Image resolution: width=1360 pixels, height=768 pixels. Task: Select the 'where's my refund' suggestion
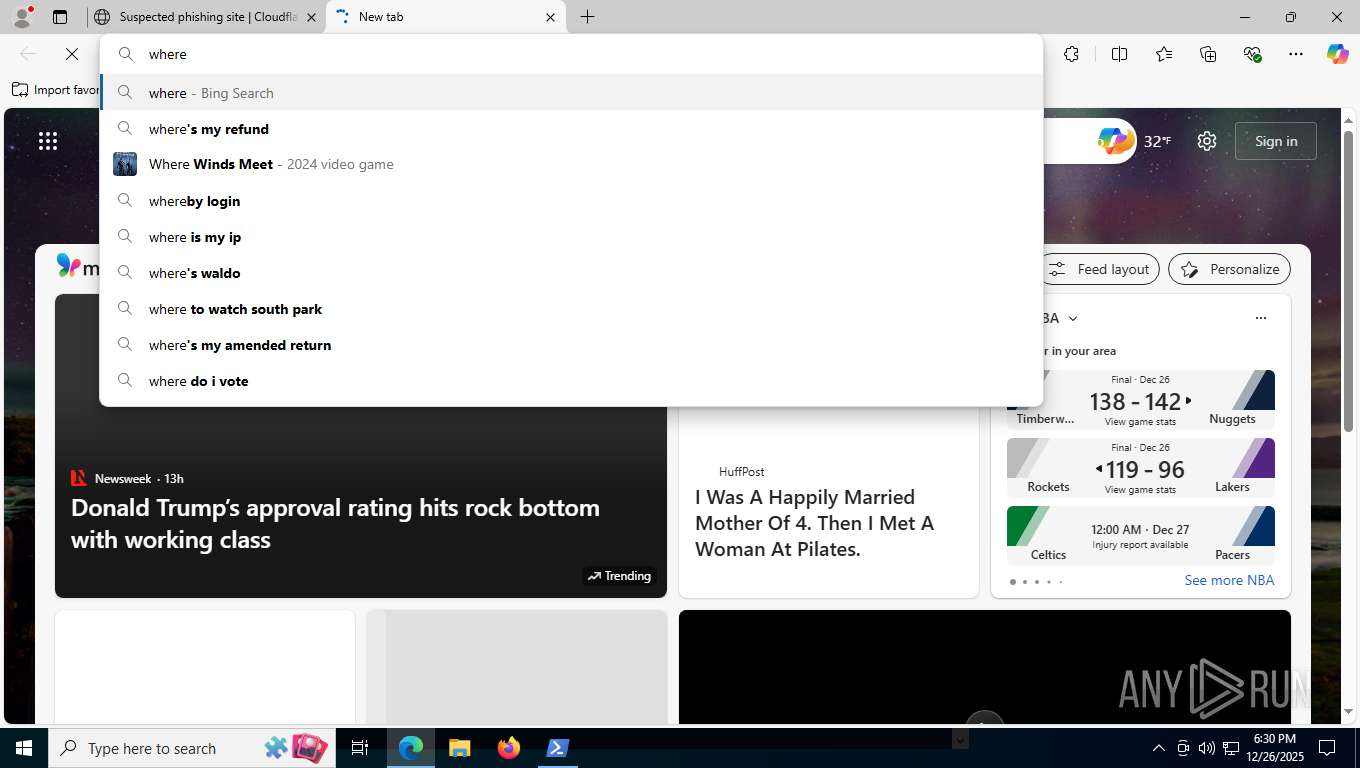pos(570,129)
